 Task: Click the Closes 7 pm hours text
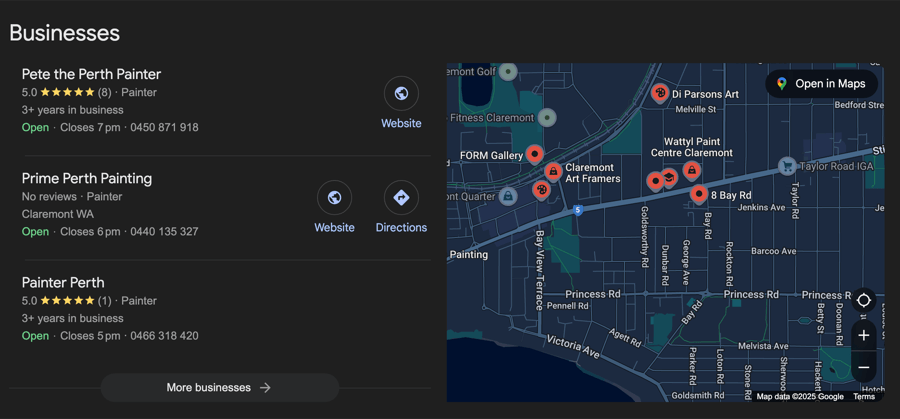pyautogui.click(x=90, y=127)
